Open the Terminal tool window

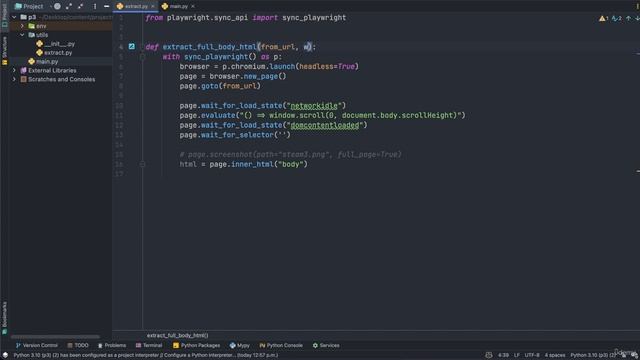(x=149, y=345)
